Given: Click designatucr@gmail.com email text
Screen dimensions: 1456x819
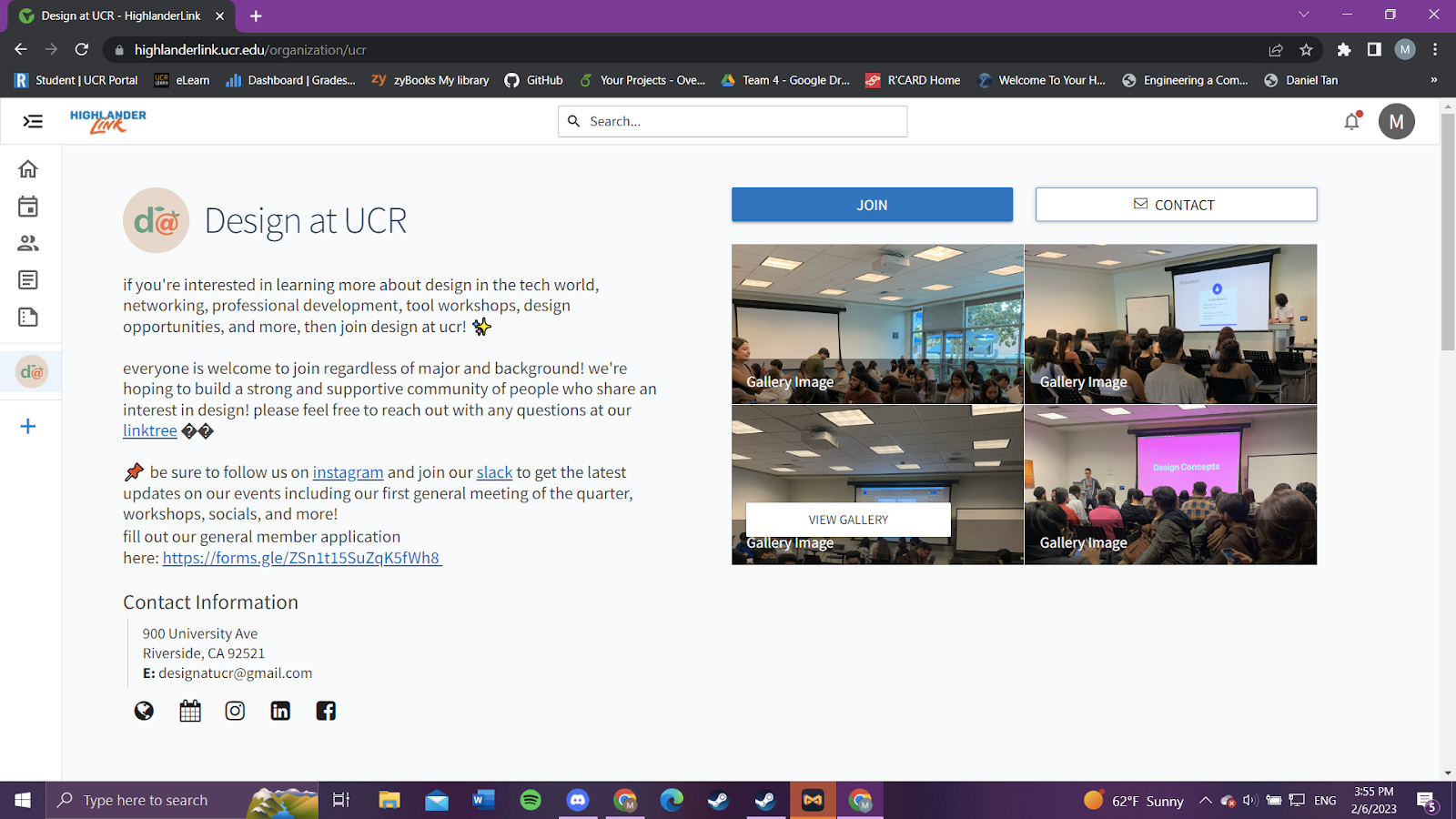Looking at the screenshot, I should tap(235, 673).
